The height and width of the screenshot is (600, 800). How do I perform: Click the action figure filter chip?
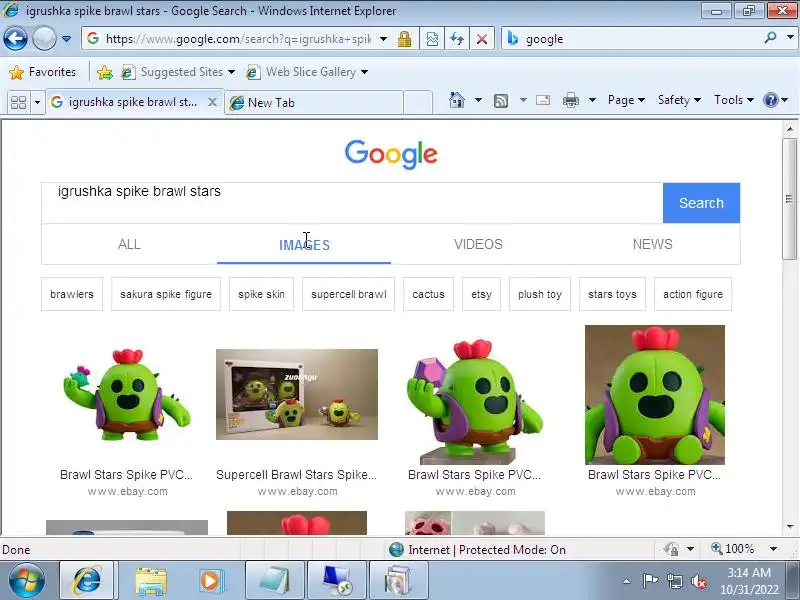(x=693, y=294)
